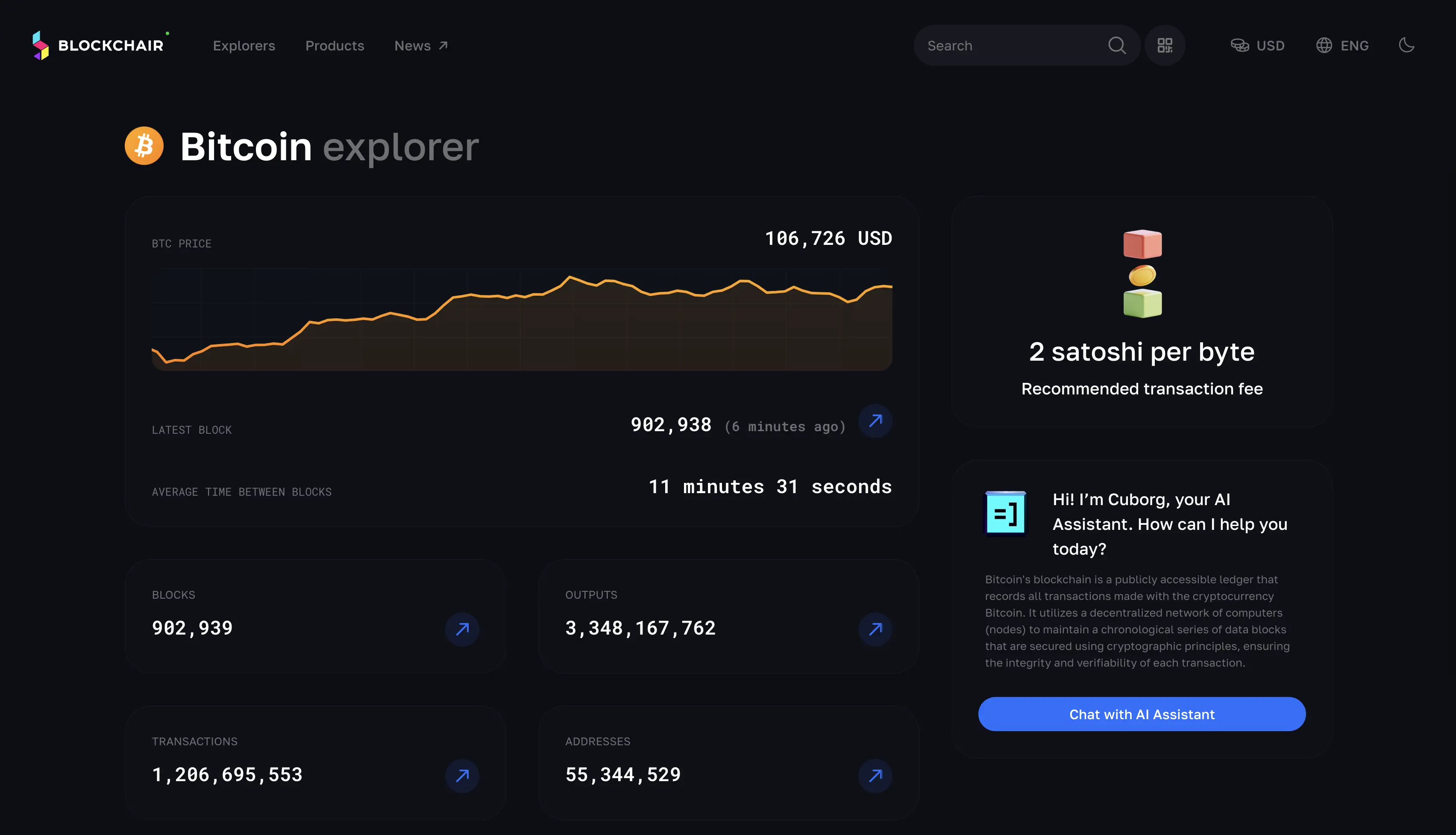Open the ENG language selector
The image size is (1456, 835).
point(1342,45)
